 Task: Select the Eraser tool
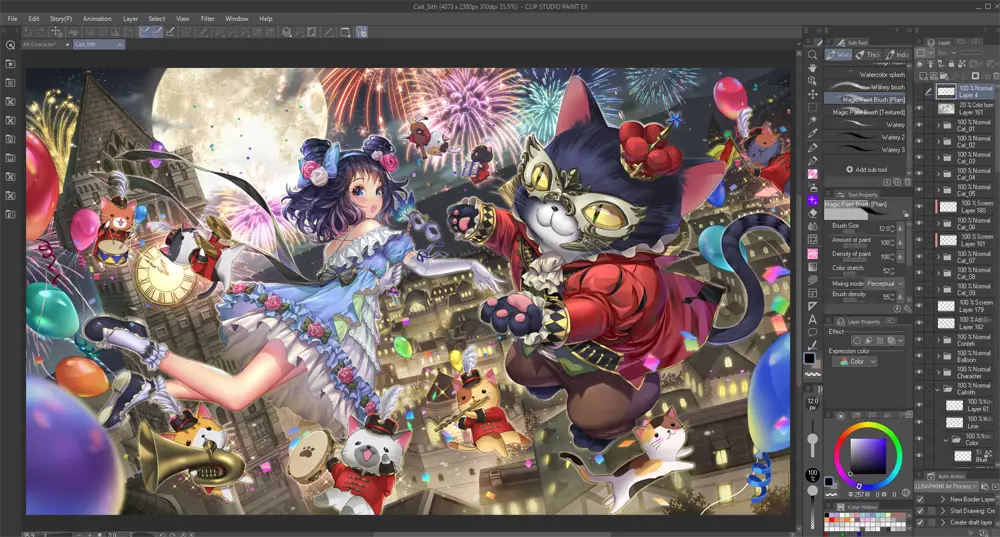click(812, 214)
